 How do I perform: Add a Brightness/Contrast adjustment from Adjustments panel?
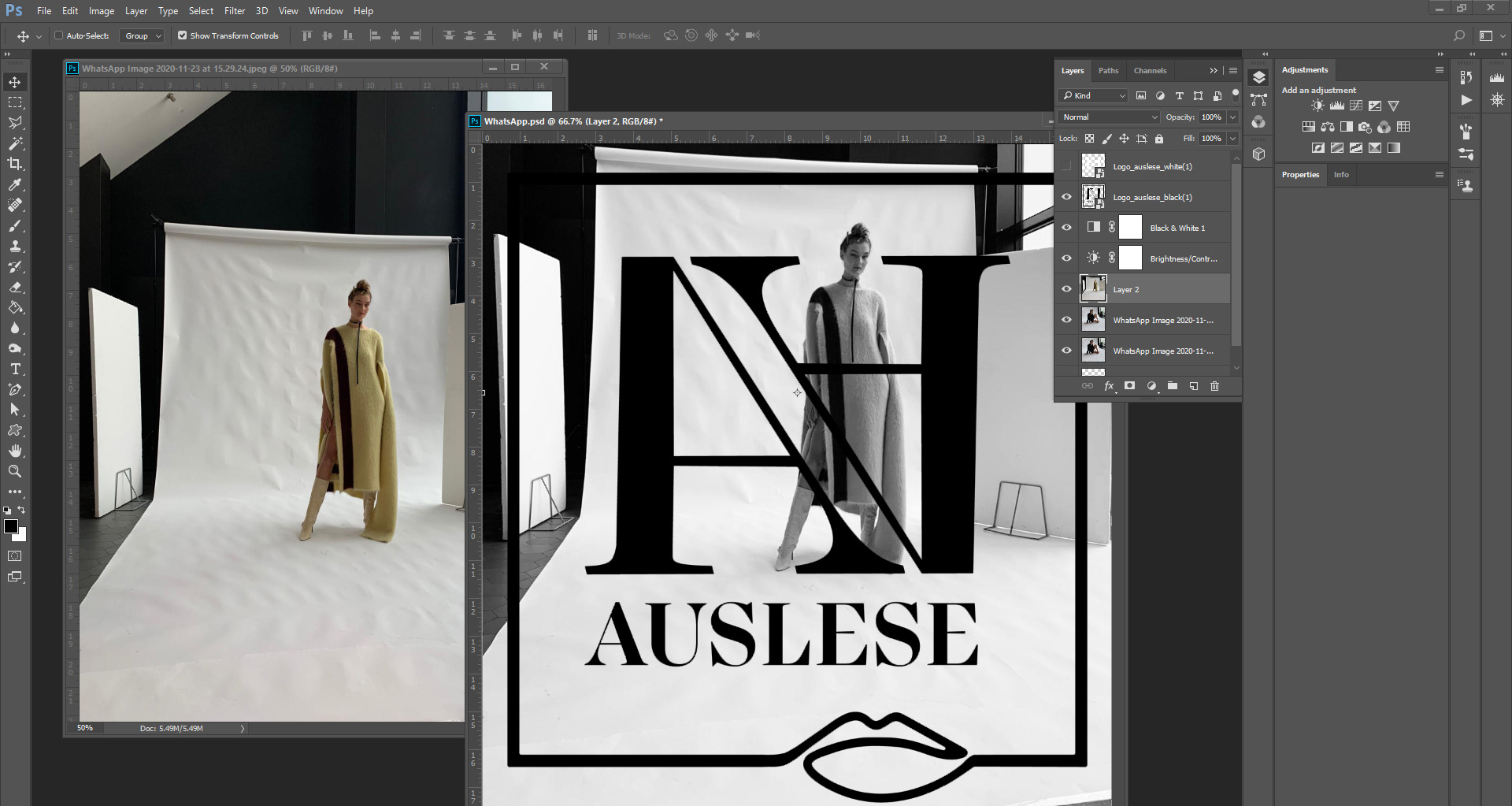click(x=1317, y=106)
